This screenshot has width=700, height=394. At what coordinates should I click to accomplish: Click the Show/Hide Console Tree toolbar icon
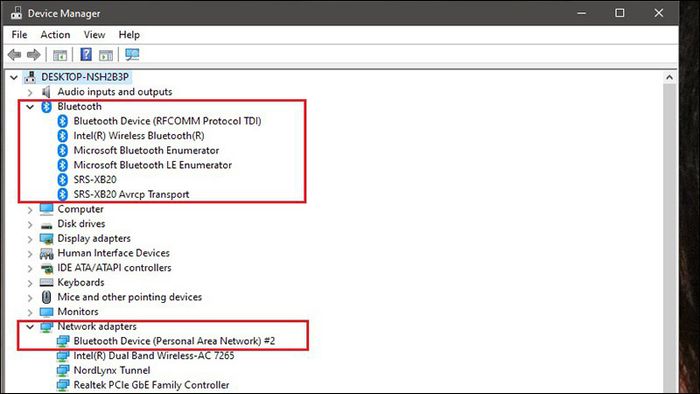coord(60,55)
